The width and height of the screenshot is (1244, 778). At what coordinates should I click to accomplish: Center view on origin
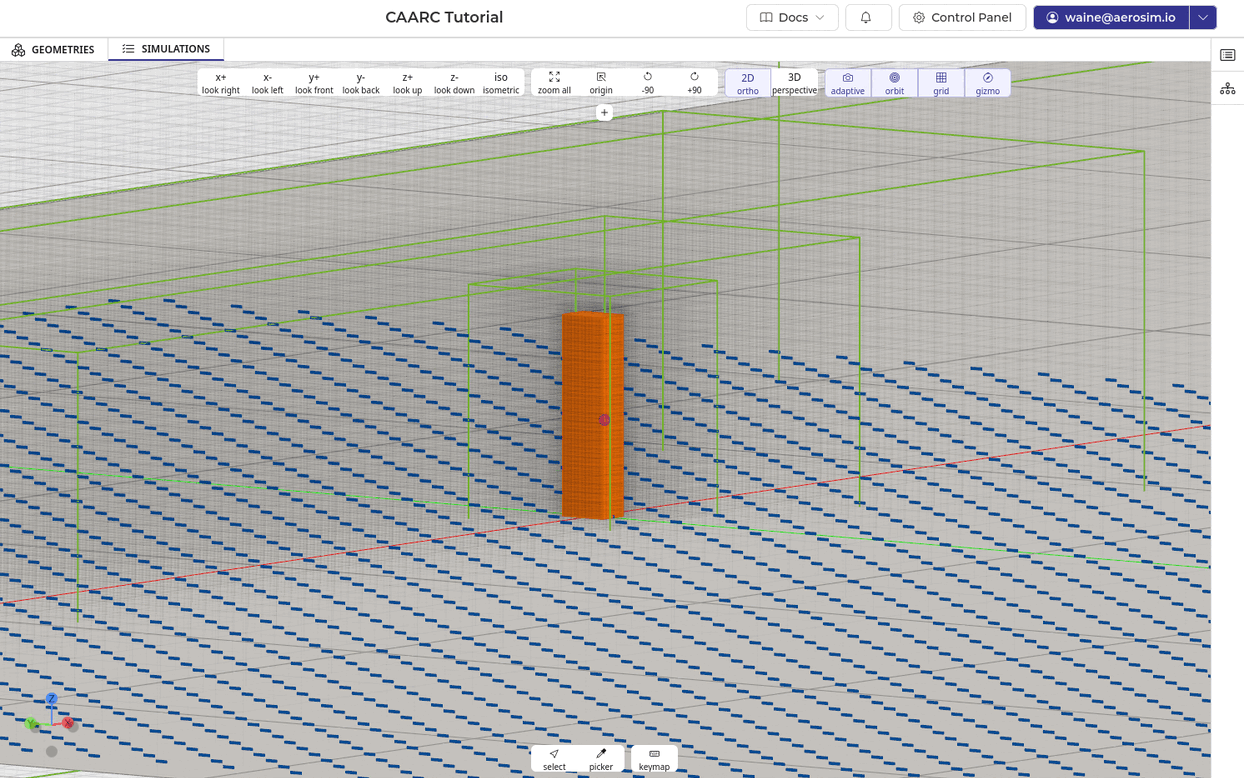[x=601, y=83]
